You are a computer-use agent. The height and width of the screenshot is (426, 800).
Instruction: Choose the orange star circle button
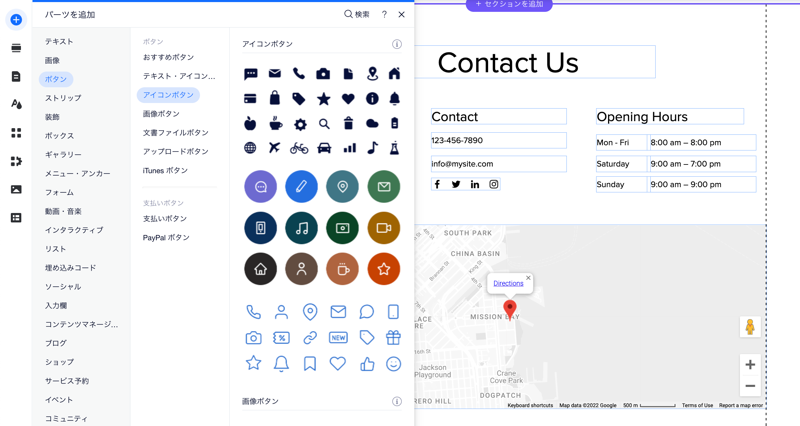pos(384,269)
